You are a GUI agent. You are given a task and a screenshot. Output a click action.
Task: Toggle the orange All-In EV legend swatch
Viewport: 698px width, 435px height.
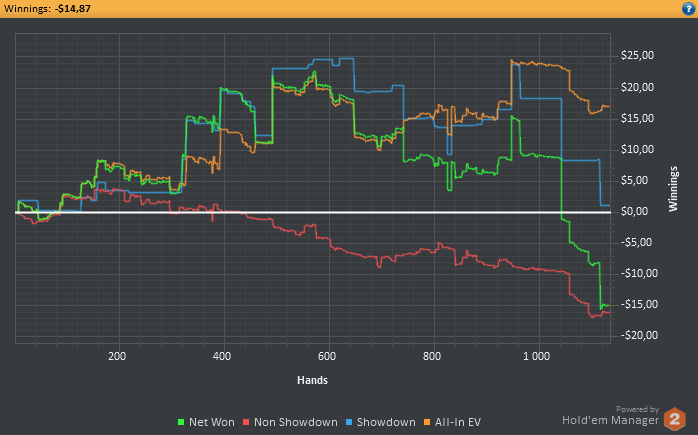[427, 422]
